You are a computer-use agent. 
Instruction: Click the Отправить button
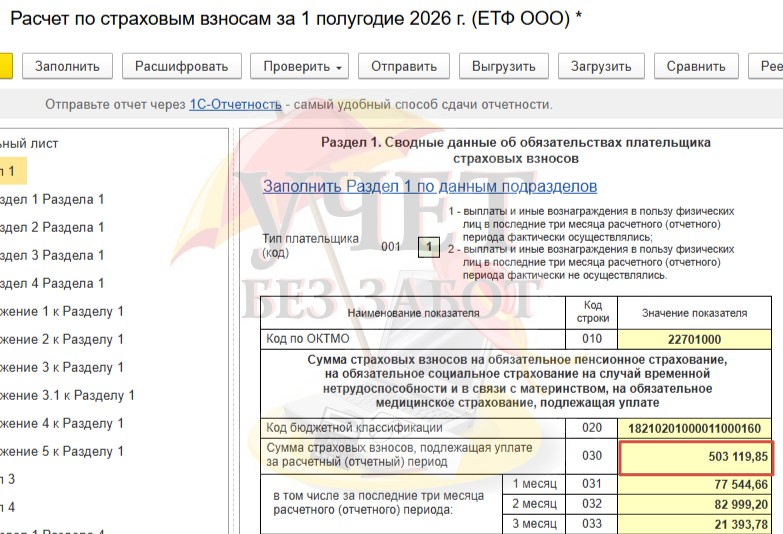tap(403, 66)
